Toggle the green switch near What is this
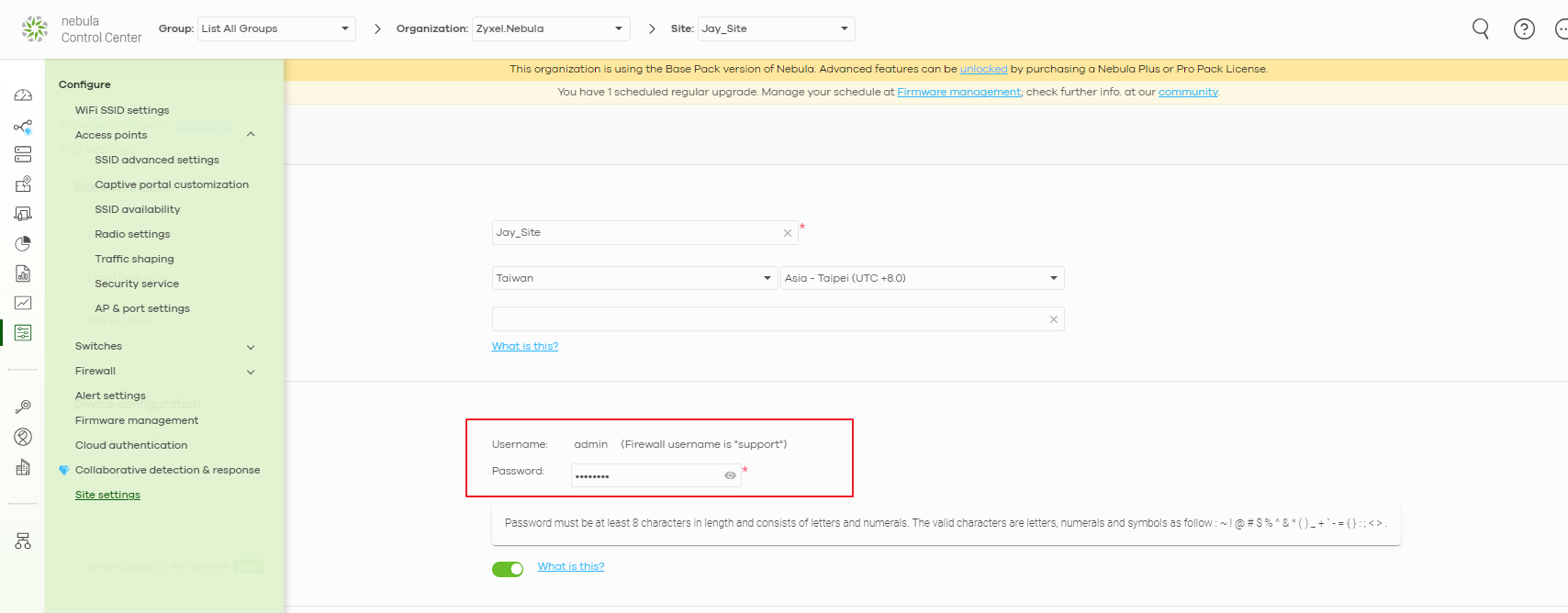Screen dimensions: 1568x613 coord(508,569)
